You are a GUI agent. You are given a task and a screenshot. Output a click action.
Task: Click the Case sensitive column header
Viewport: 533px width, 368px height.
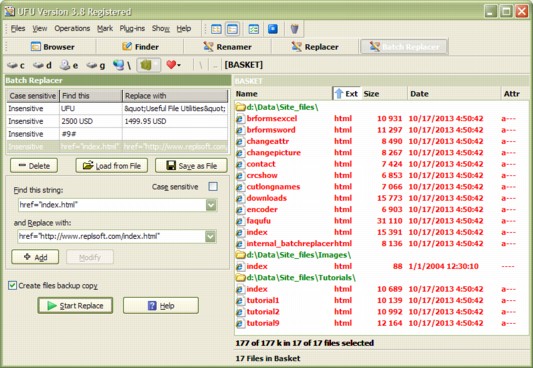point(33,96)
